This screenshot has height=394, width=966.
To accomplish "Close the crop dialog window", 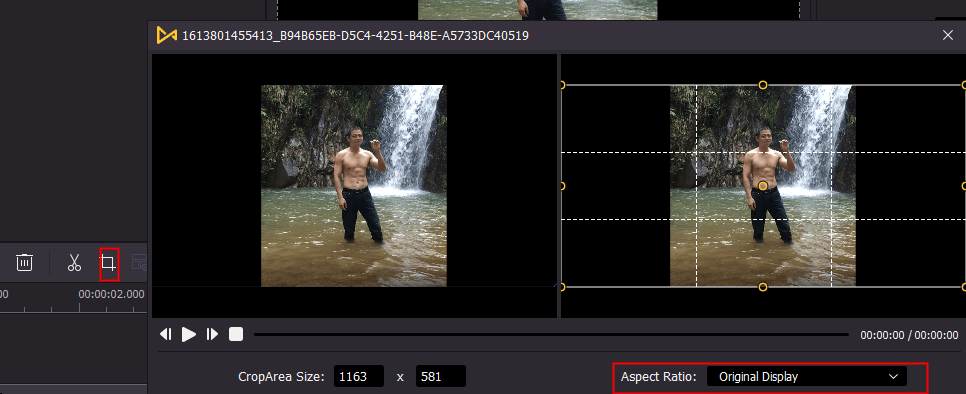I will (x=948, y=35).
